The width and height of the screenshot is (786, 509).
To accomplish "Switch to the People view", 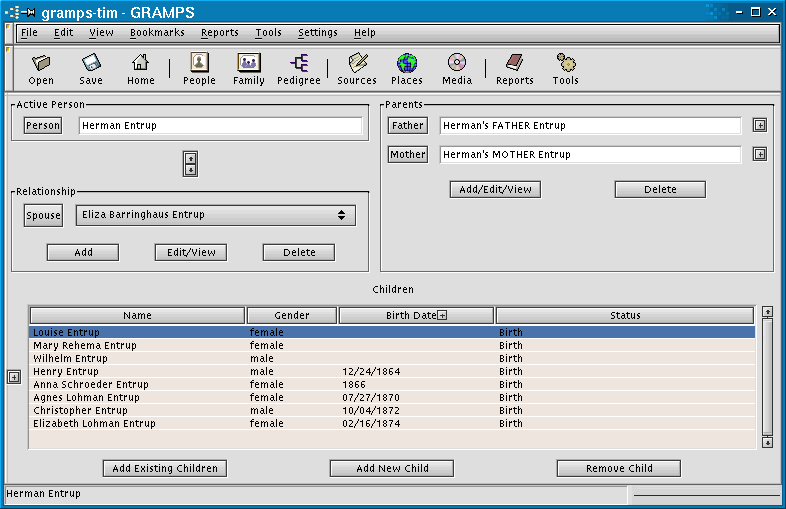I will [x=199, y=69].
